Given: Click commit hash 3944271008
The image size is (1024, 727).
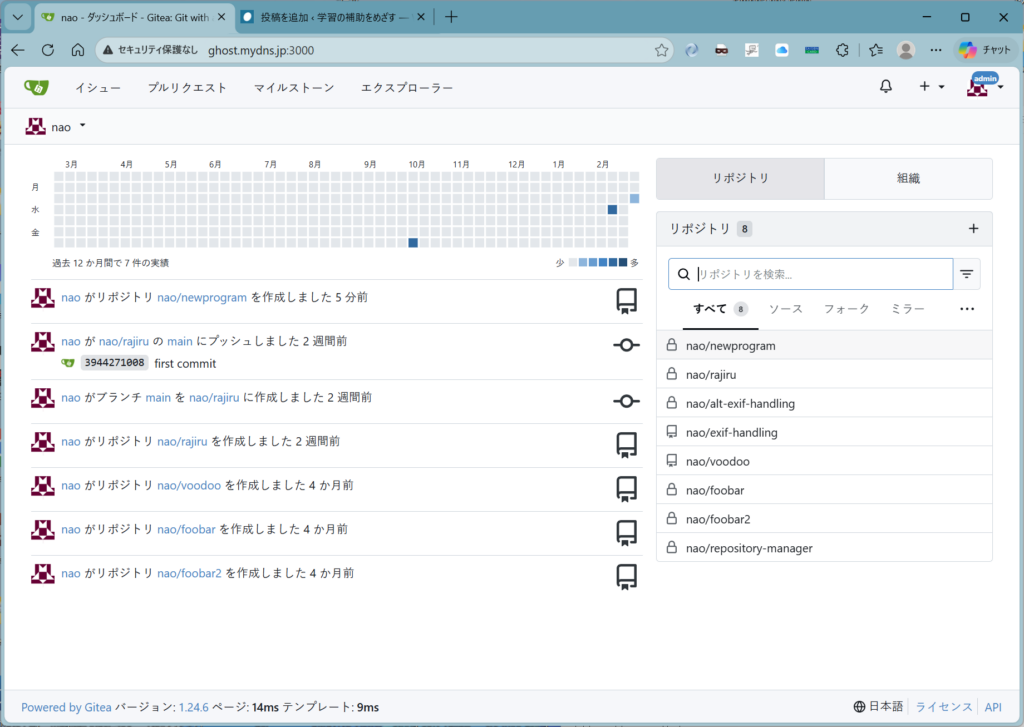Looking at the screenshot, I should pos(114,363).
